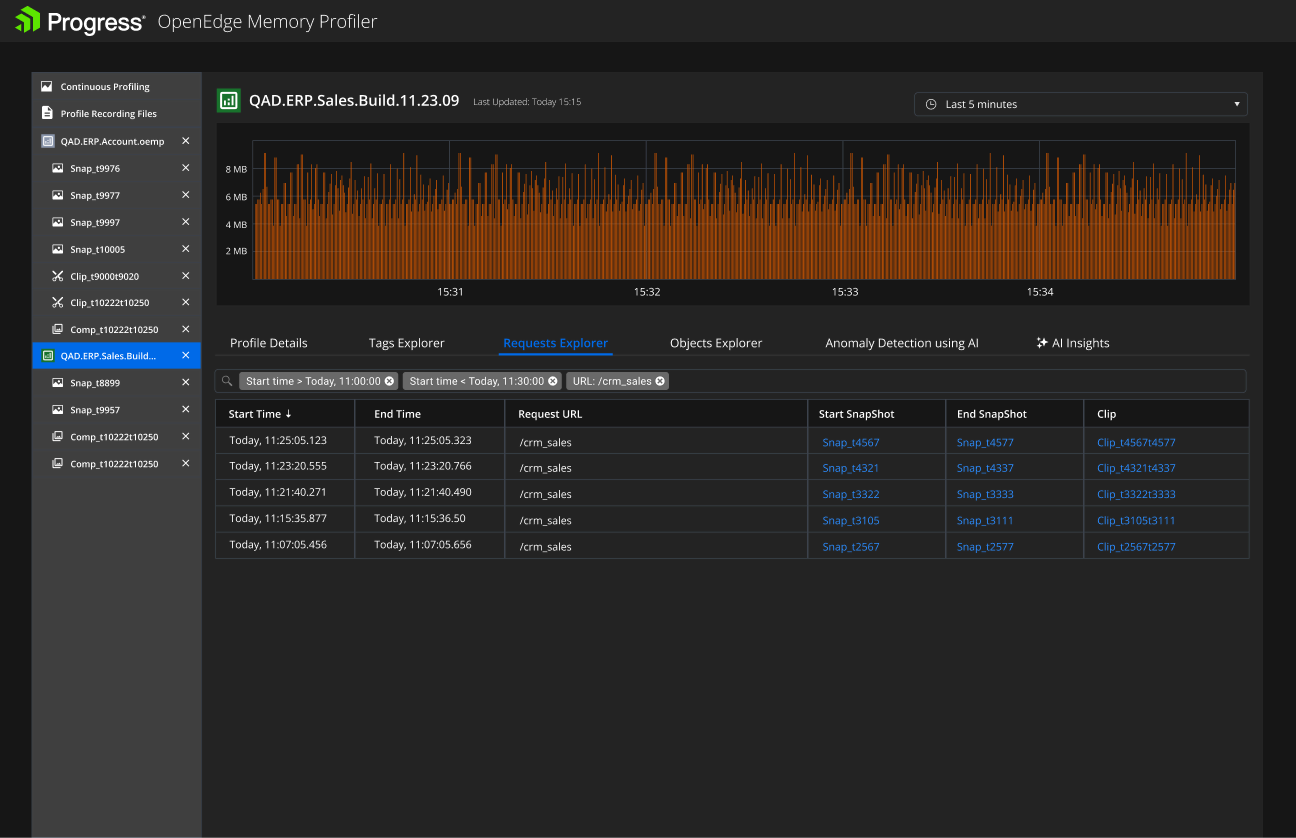The image size is (1296, 838).
Task: Open the Snap_t3105 link
Action: tap(850, 520)
